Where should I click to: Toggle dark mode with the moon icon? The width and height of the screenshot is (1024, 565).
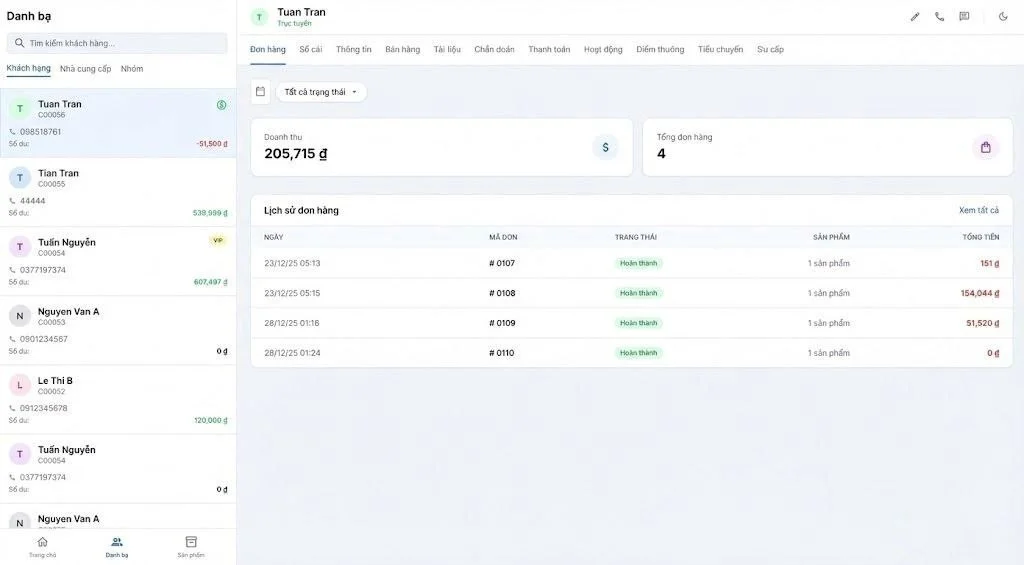pos(1003,17)
